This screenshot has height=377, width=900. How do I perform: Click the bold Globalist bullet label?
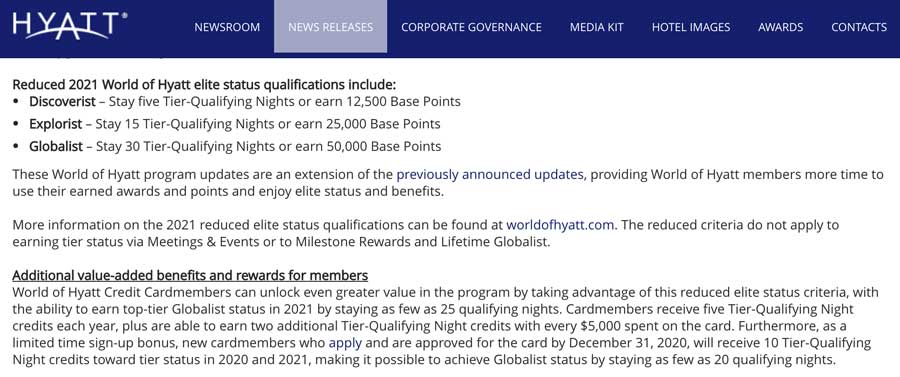[x=56, y=146]
